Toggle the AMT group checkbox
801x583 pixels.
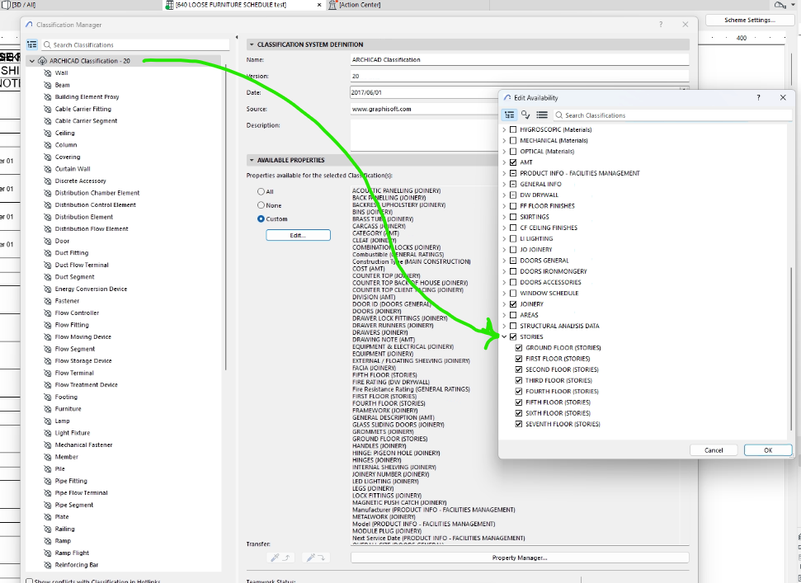pos(513,162)
